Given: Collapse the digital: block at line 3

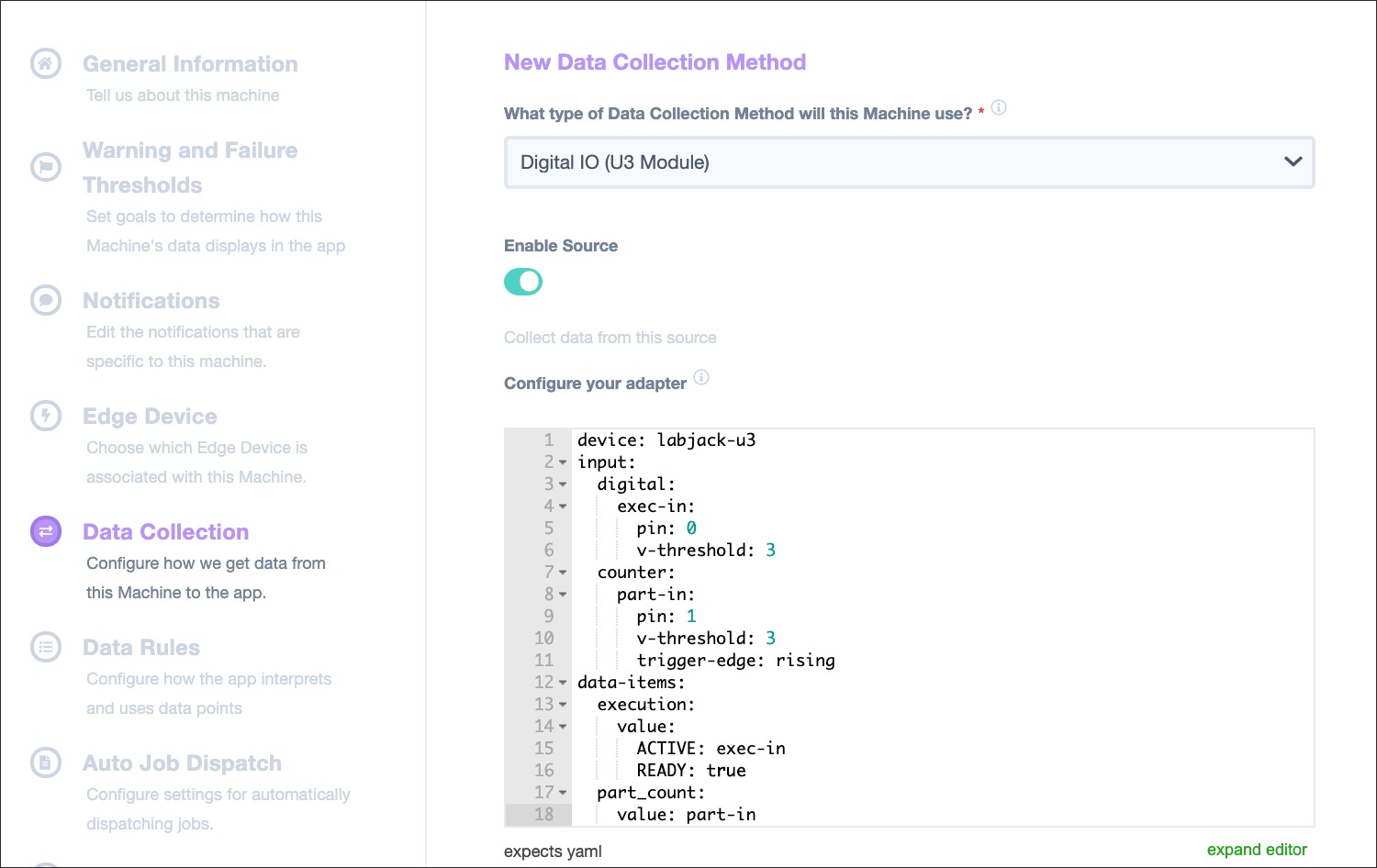Looking at the screenshot, I should (563, 484).
